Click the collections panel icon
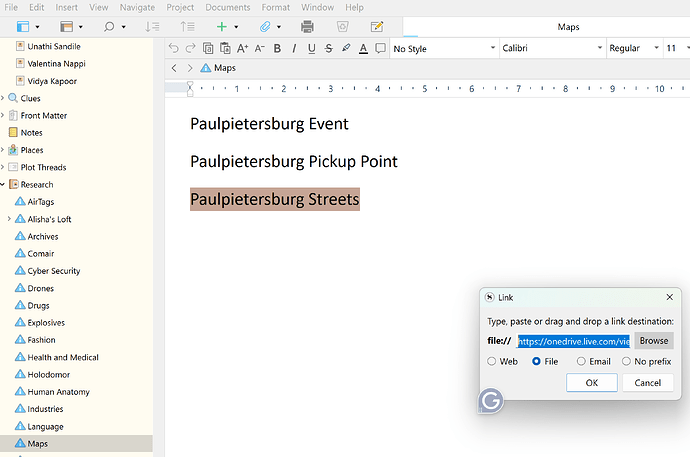 tap(66, 27)
